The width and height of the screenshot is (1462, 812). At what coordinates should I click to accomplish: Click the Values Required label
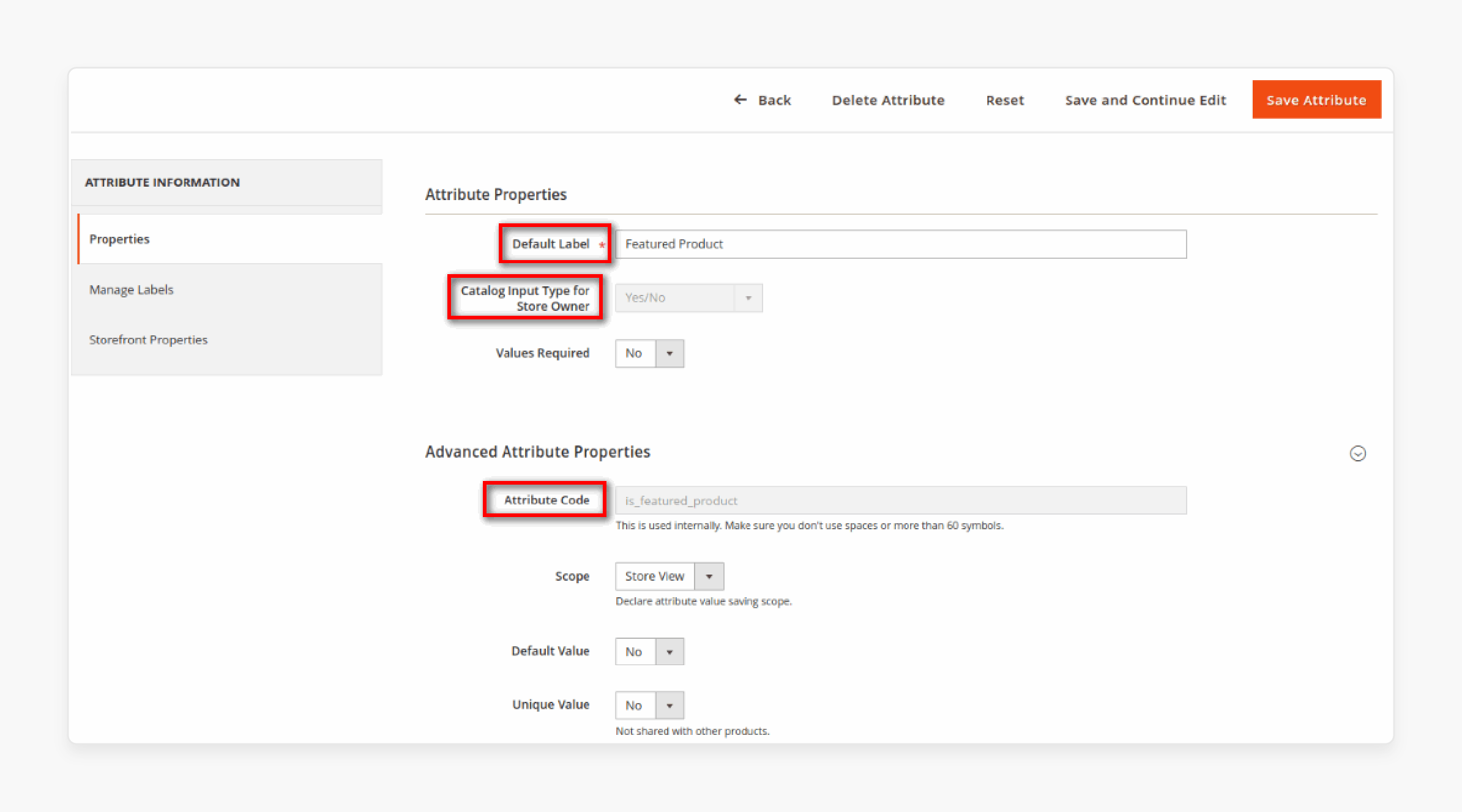click(542, 353)
